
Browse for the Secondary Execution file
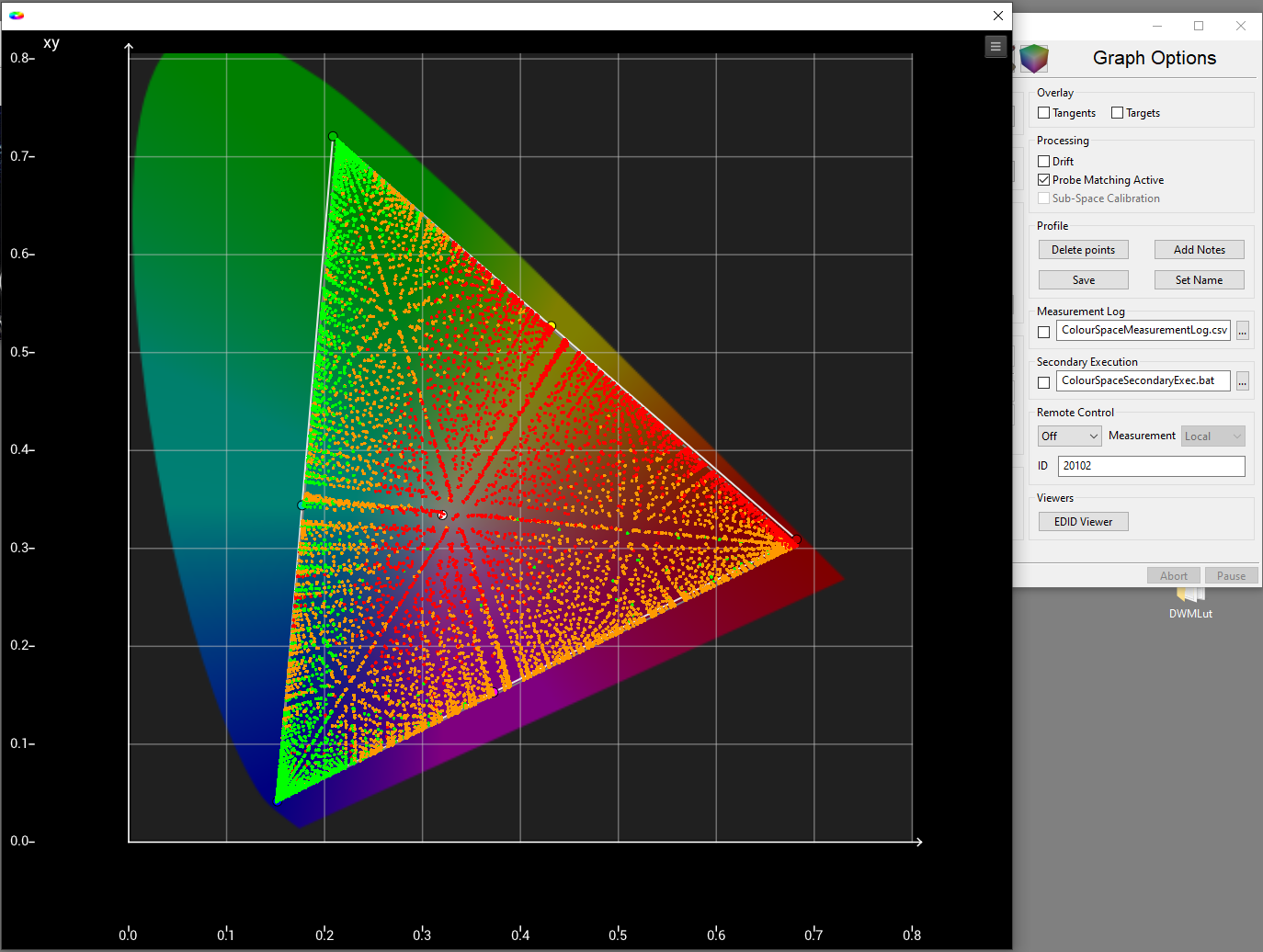(1243, 382)
